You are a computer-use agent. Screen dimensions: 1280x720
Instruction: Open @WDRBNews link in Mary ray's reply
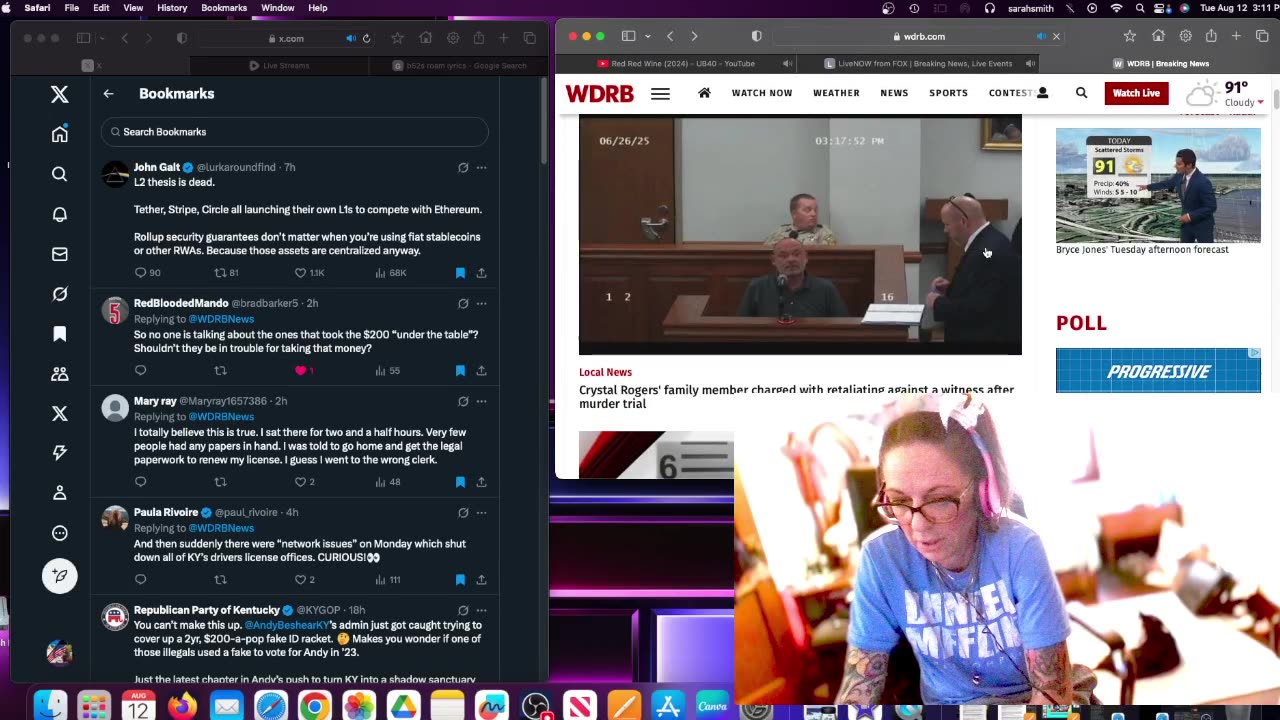click(221, 416)
